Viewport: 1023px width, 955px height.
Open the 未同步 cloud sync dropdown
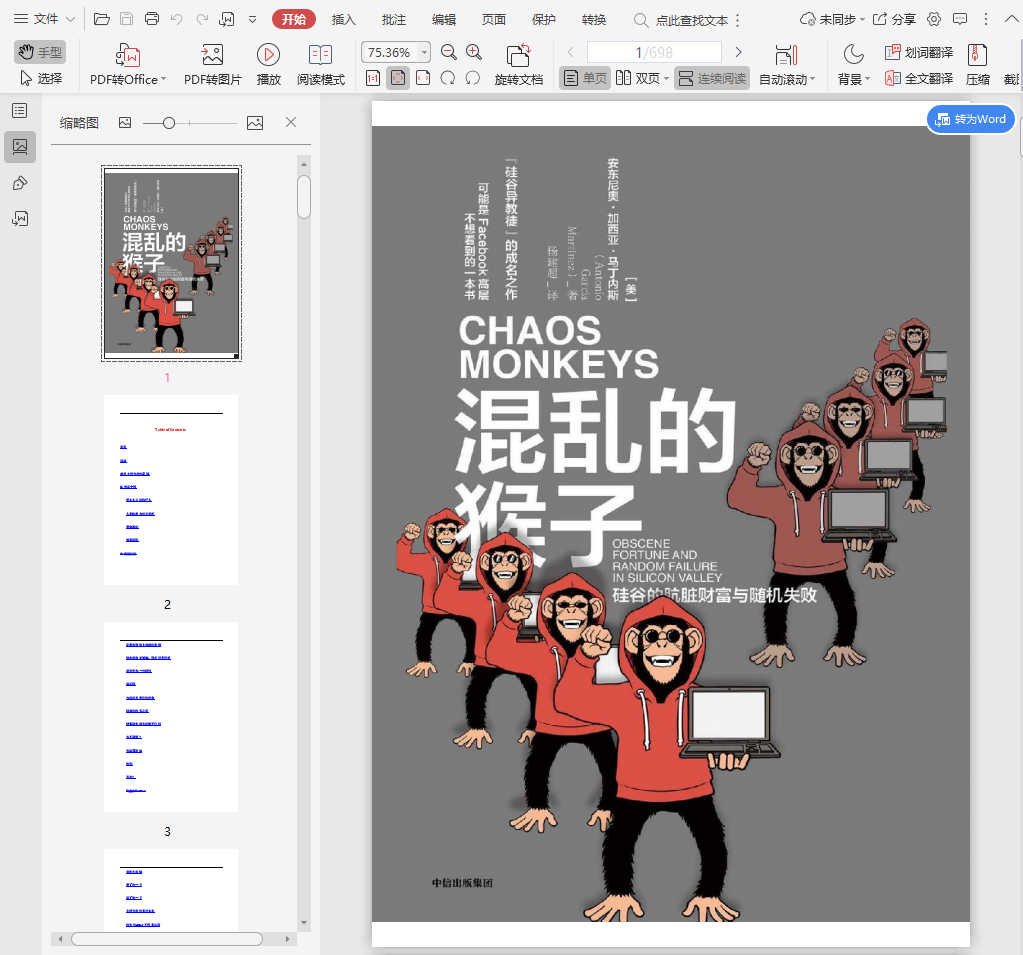pos(832,20)
